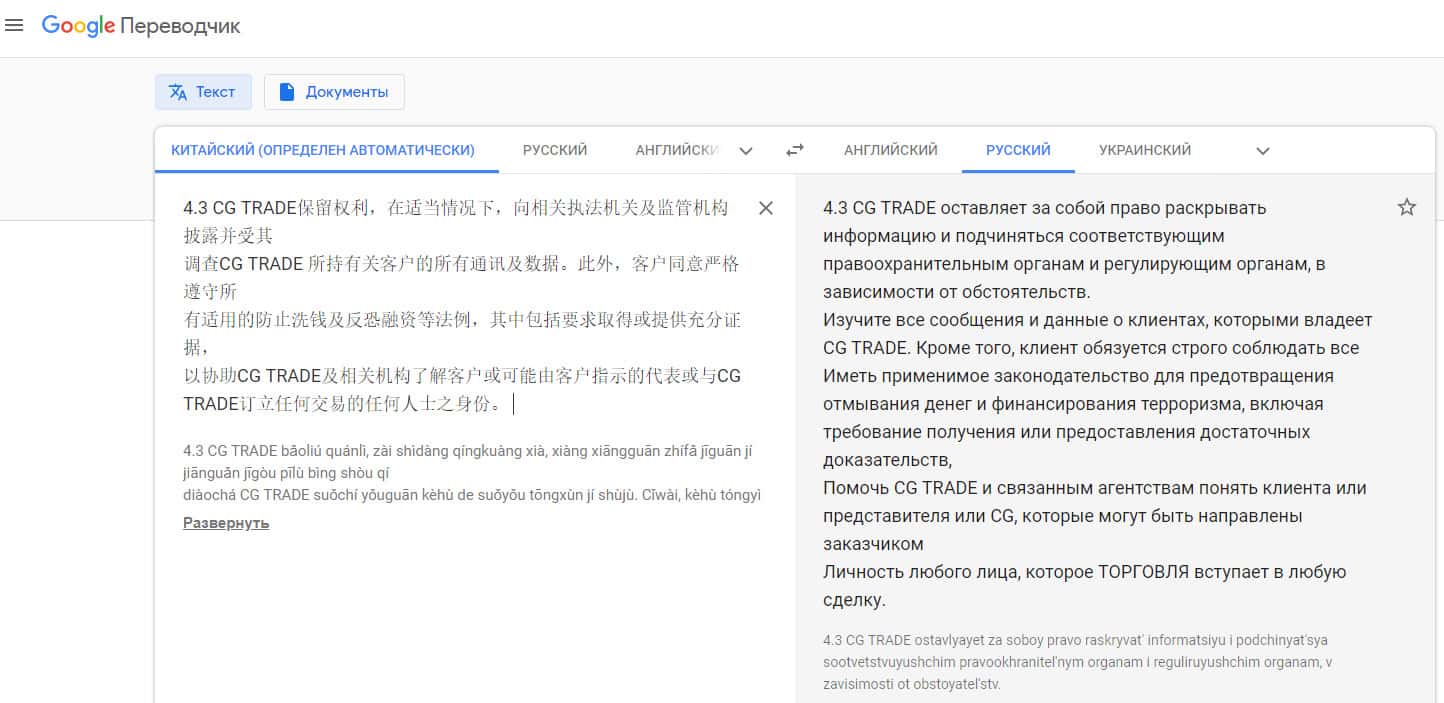Star this translation to save it
The height and width of the screenshot is (703, 1444).
[1406, 208]
